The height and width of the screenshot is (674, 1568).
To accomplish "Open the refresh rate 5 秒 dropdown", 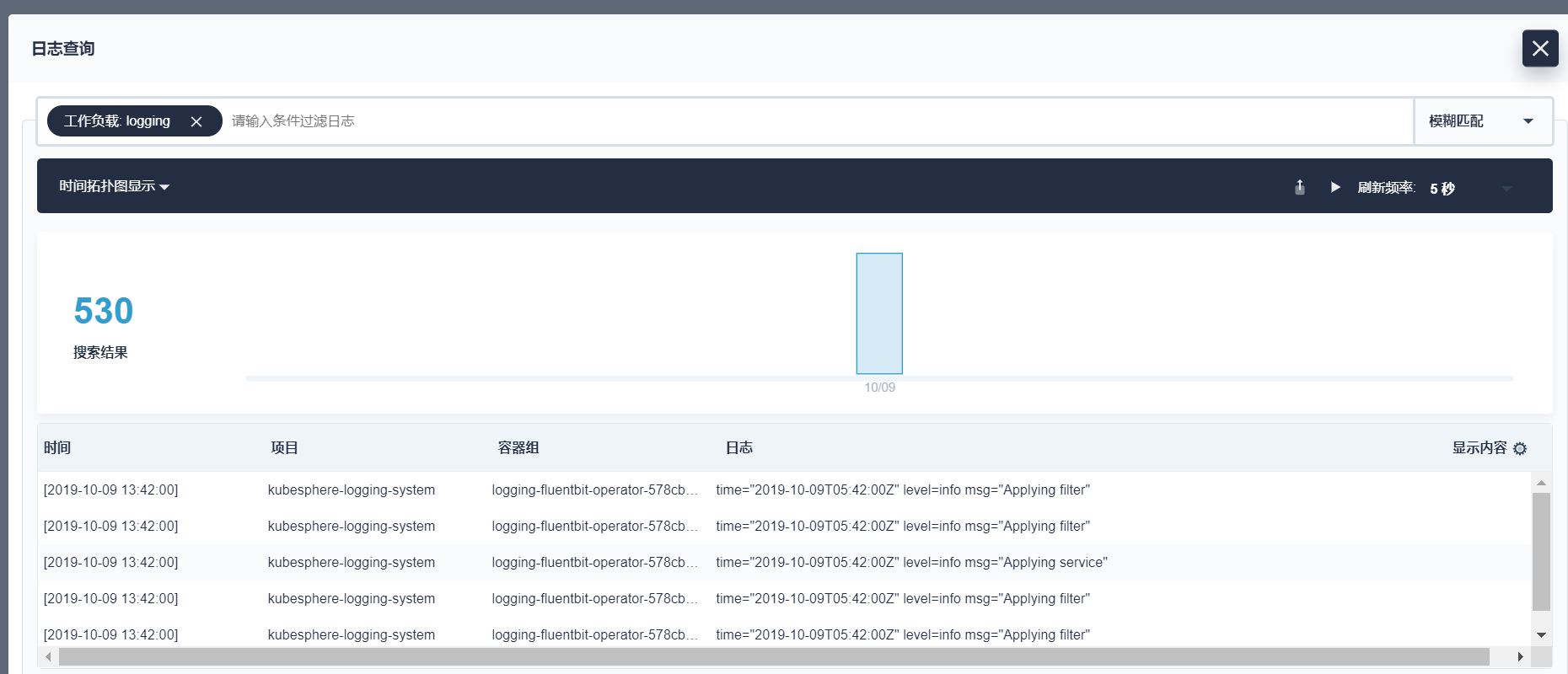I will (x=1471, y=188).
